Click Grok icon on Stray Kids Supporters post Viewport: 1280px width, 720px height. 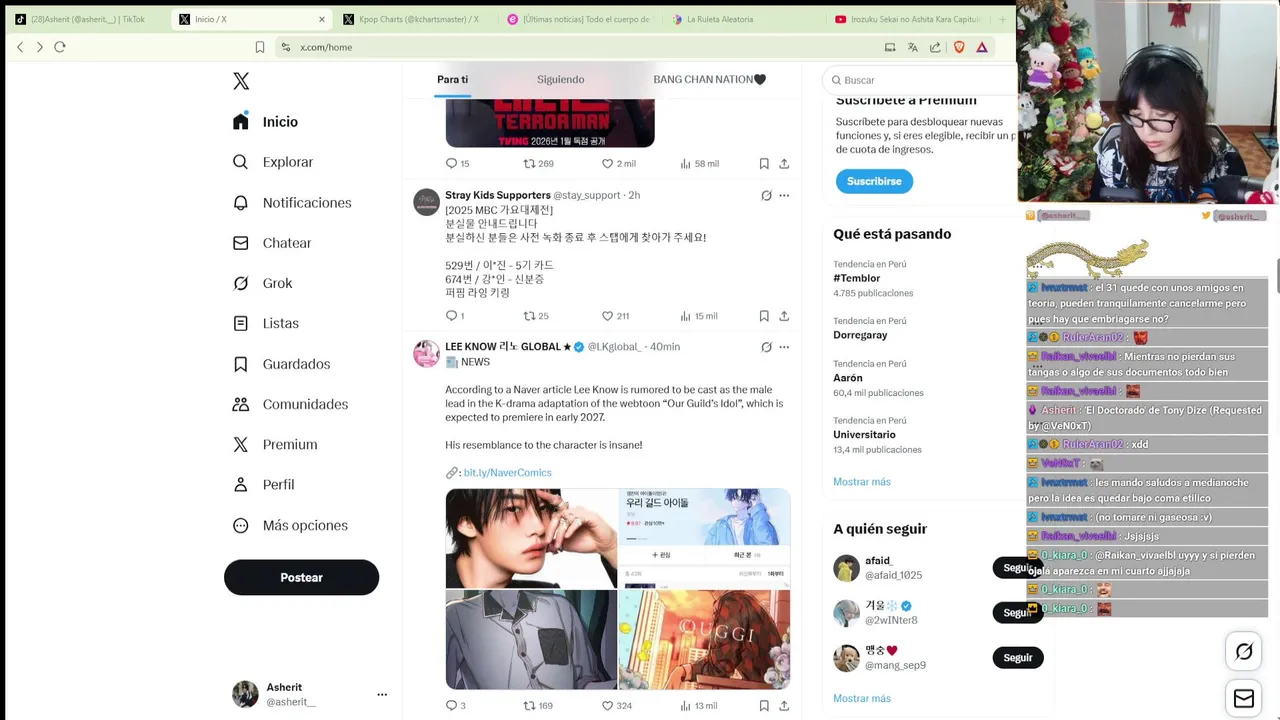click(766, 195)
